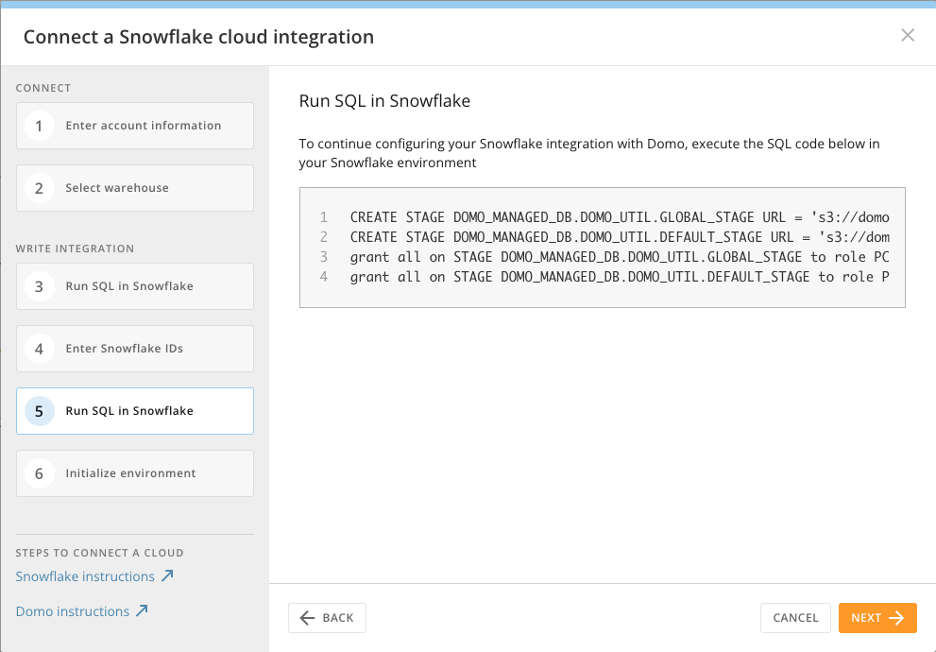Click the step 1 number circle
Image resolution: width=936 pixels, height=652 pixels.
pyautogui.click(x=39, y=126)
